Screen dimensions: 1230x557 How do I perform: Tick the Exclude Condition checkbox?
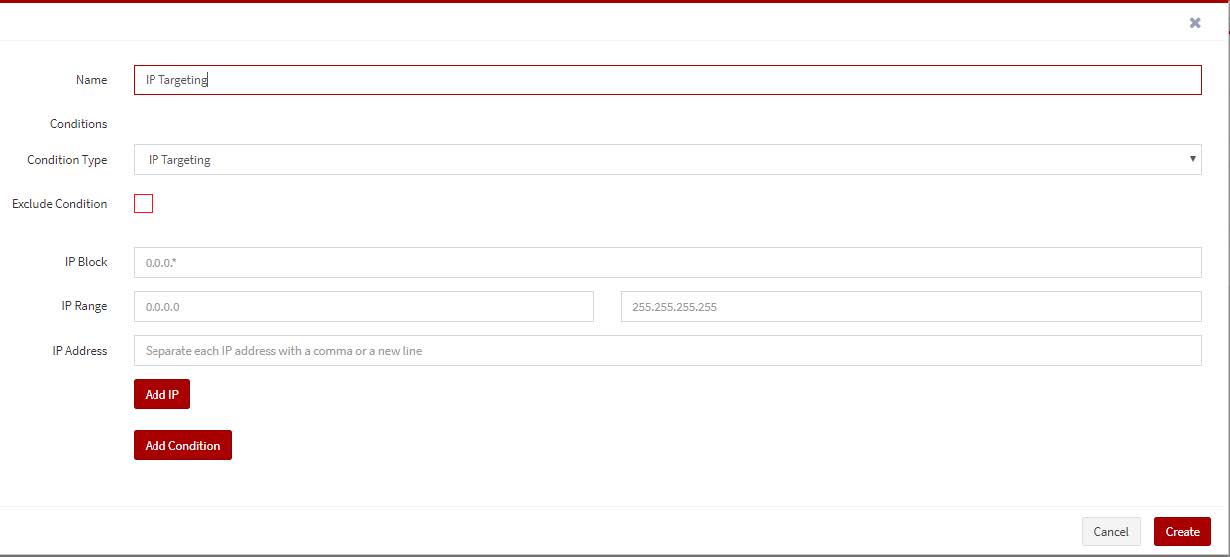coord(144,204)
